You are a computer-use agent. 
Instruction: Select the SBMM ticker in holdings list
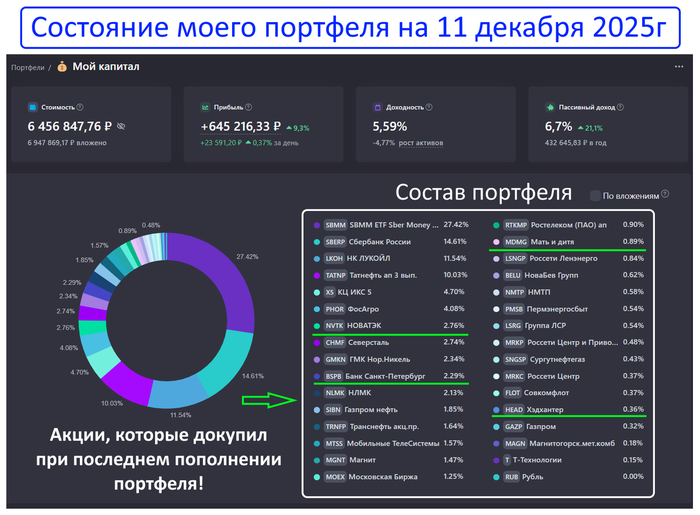tap(335, 225)
